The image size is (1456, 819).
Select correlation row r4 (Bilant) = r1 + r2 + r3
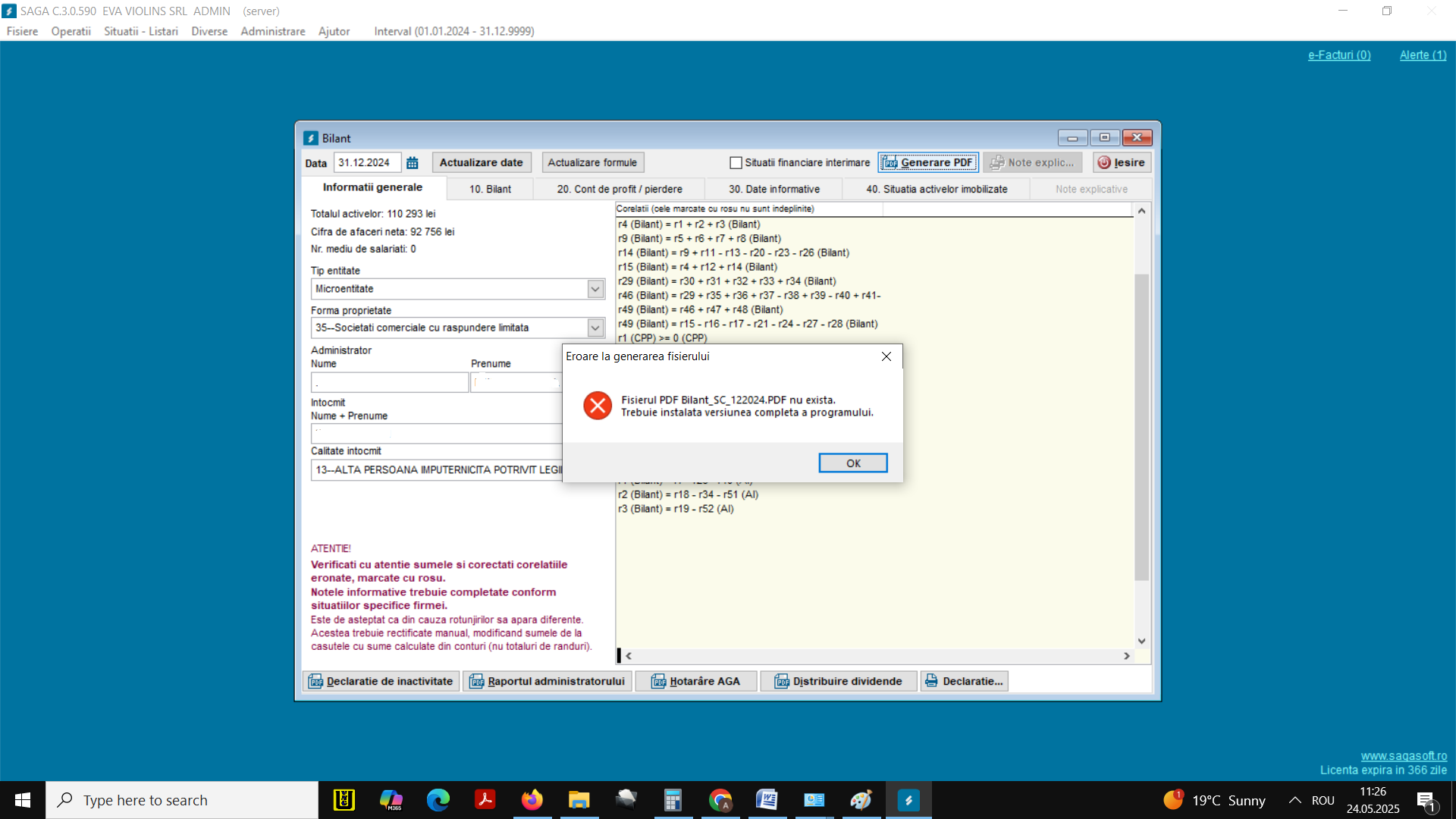tap(689, 224)
